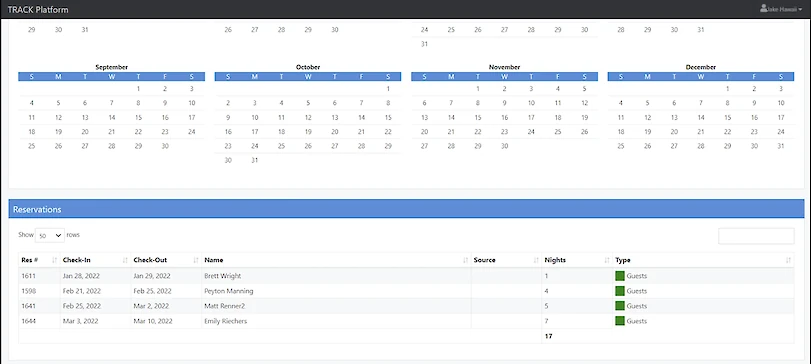The image size is (811, 364).
Task: Click the November month heading
Action: (504, 67)
